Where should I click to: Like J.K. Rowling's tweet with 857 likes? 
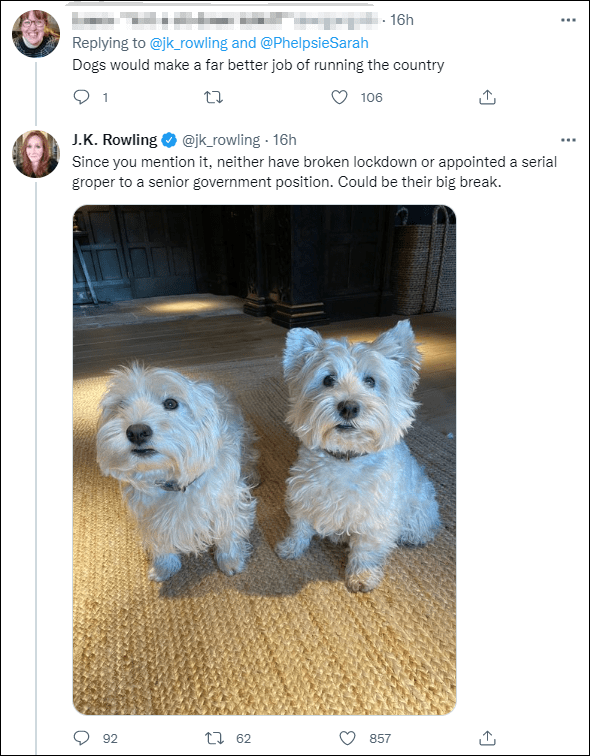(x=347, y=738)
